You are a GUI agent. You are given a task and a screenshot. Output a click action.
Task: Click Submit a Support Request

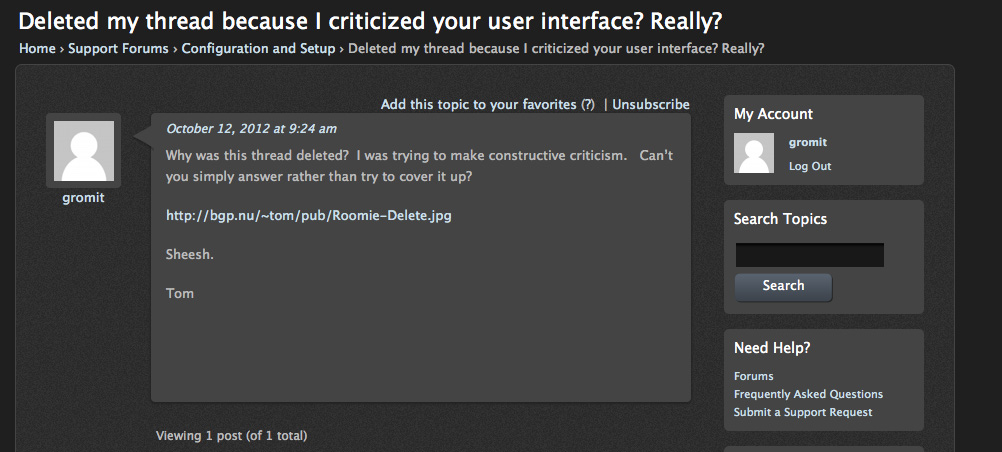803,412
